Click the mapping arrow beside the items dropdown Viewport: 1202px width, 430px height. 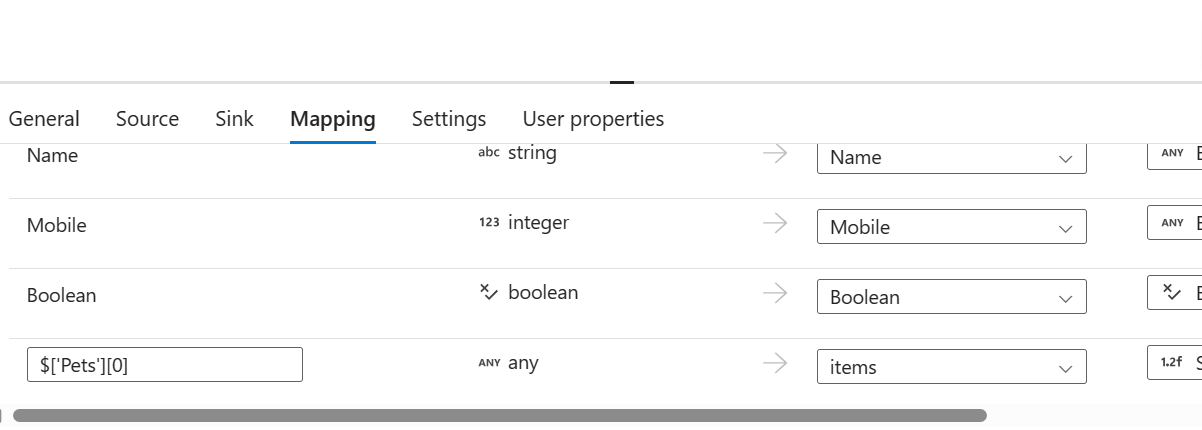(775, 364)
